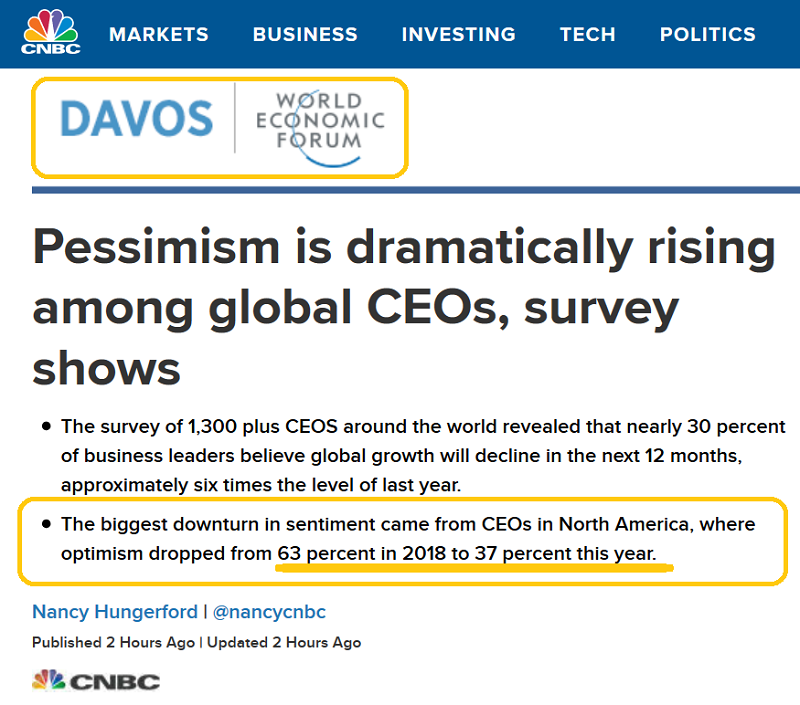Click the Updated 2 Hours Ago timestamp
800x705 pixels.
pyautogui.click(x=285, y=642)
